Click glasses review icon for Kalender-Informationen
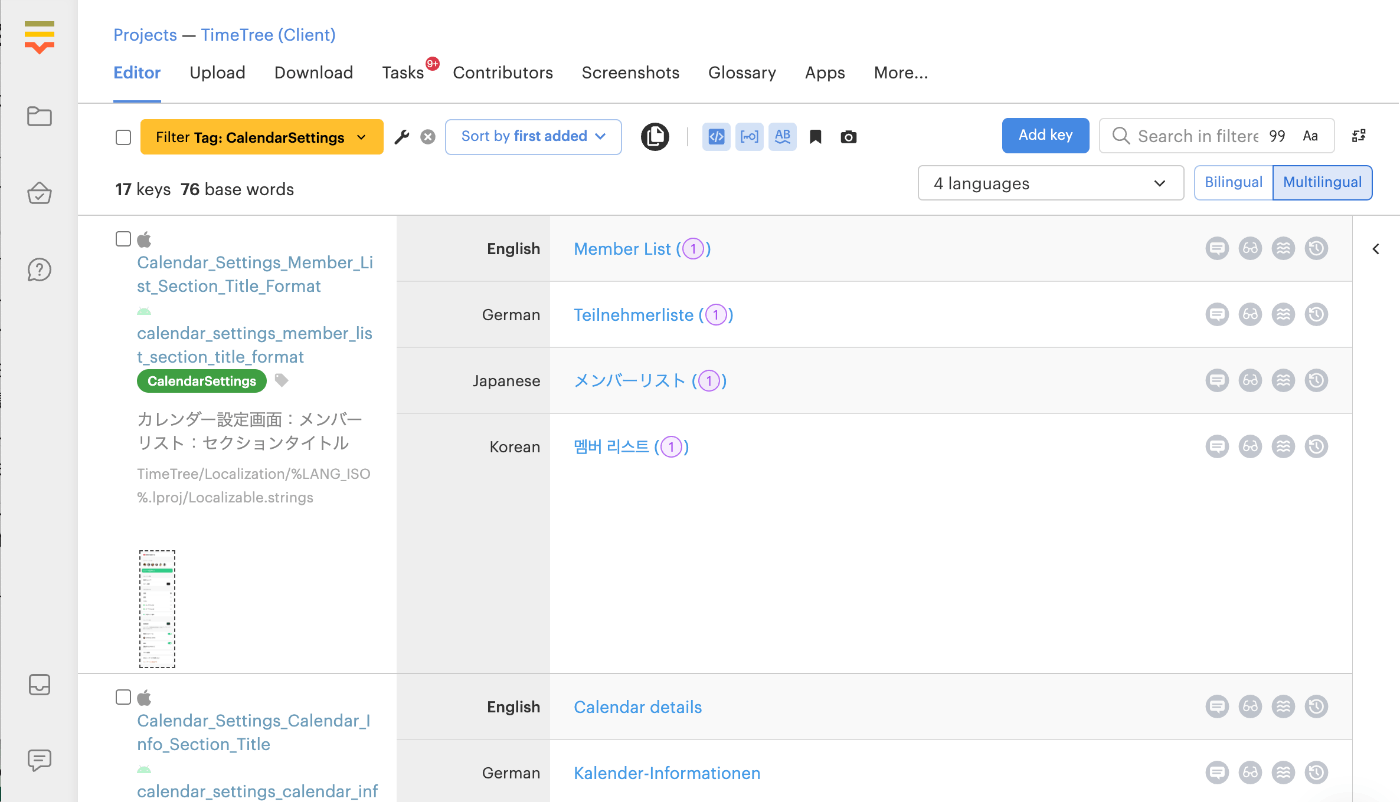This screenshot has height=802, width=1400. click(1250, 773)
